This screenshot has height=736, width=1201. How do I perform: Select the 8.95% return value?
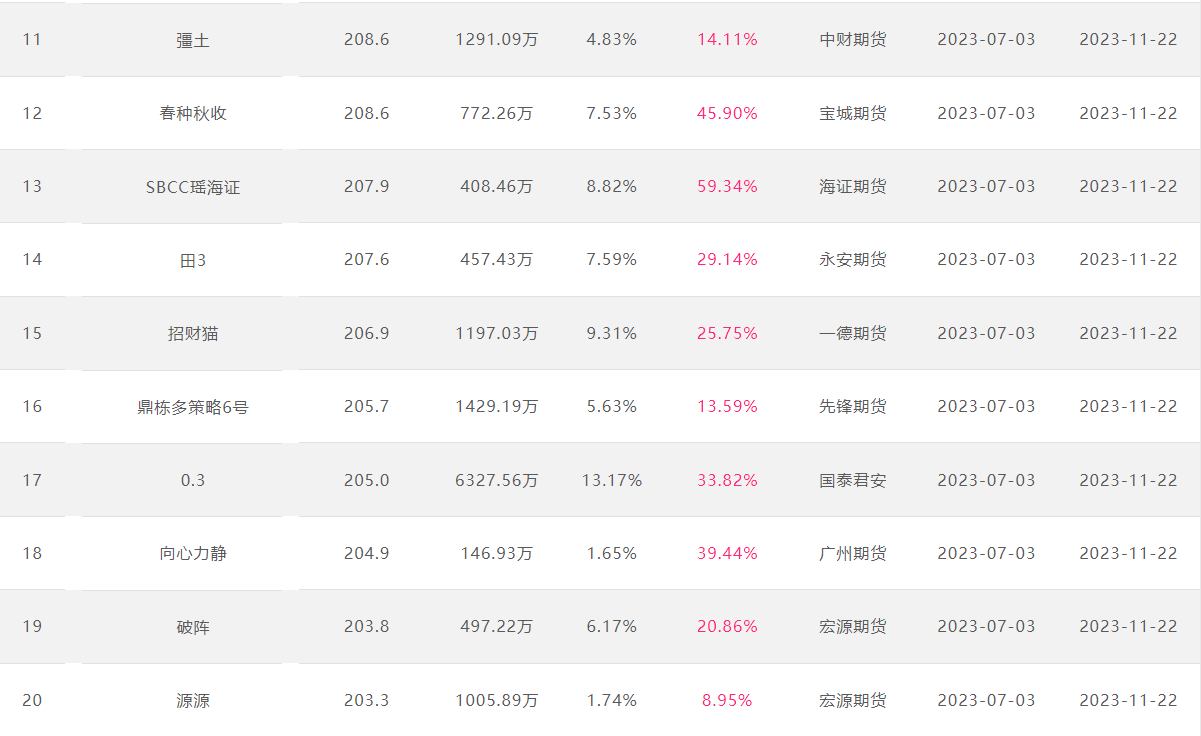[727, 700]
